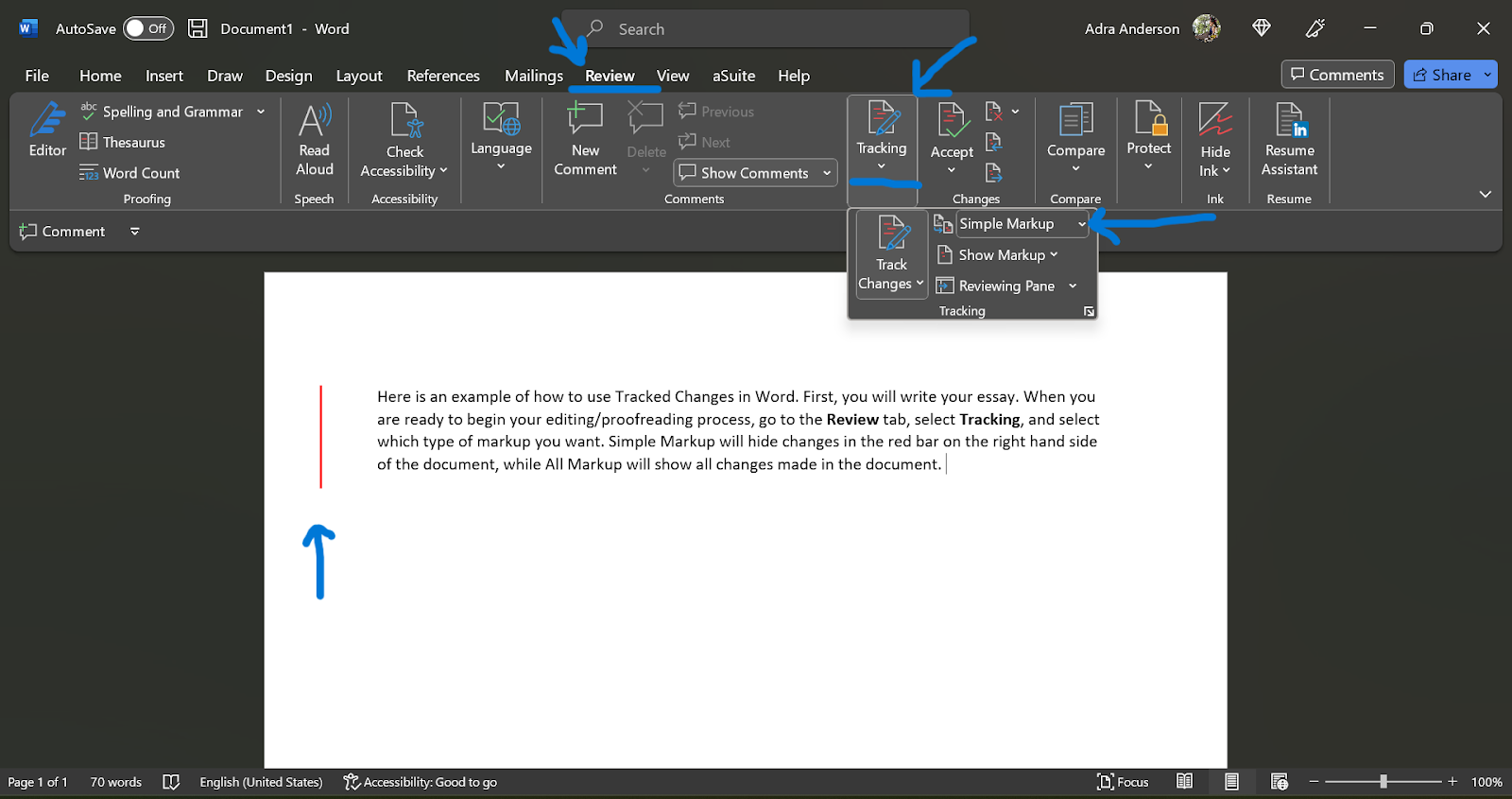Click the pen icon next to the diamond
1512x799 pixels.
click(x=1314, y=28)
